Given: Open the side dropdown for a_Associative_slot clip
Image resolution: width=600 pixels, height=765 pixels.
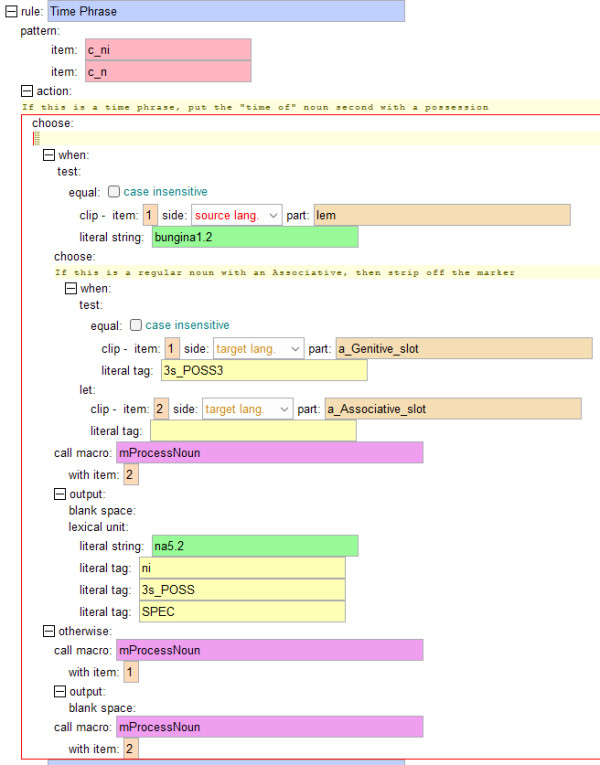Looking at the screenshot, I should point(248,409).
